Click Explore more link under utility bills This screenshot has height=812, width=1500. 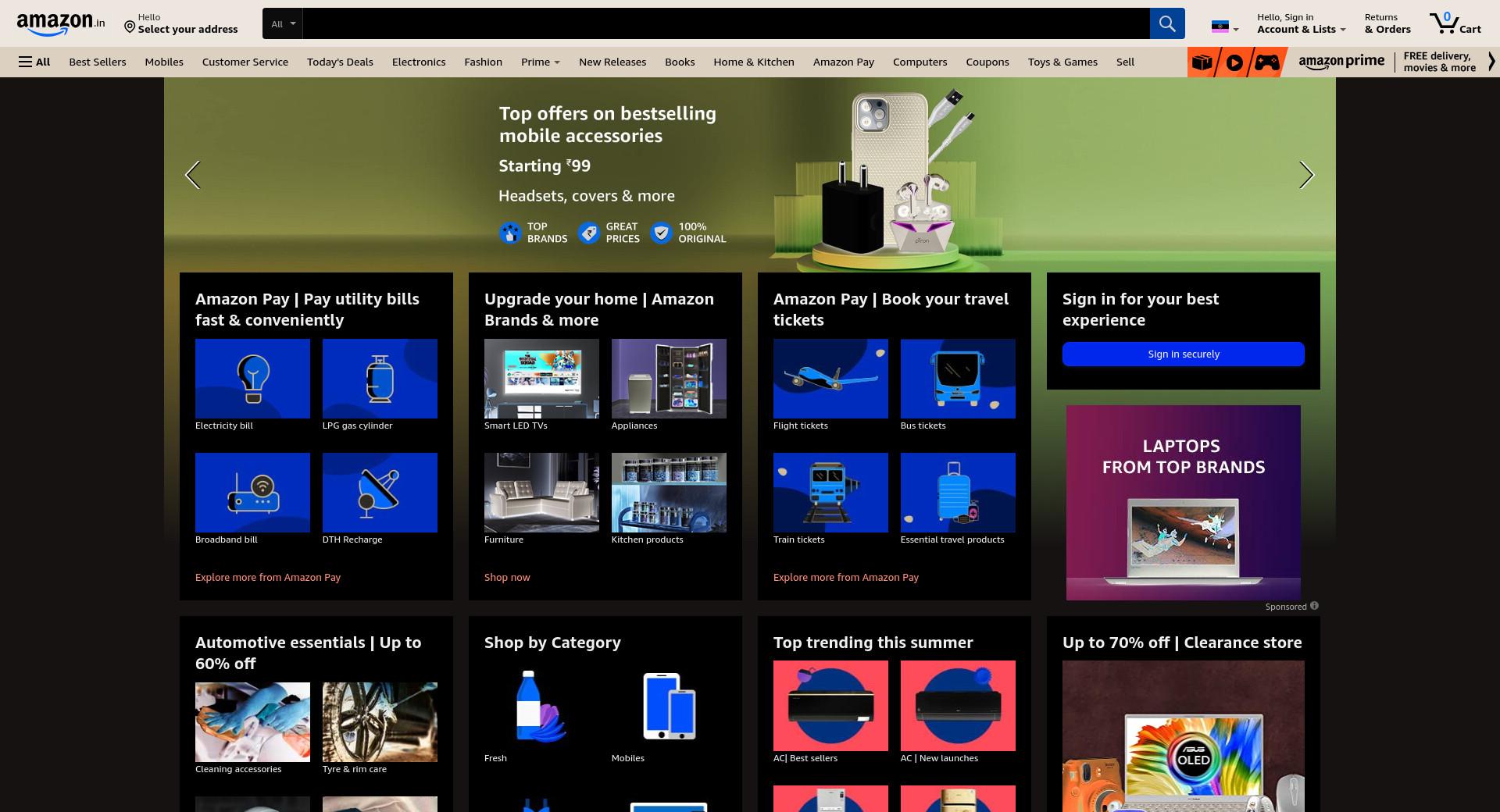(268, 577)
